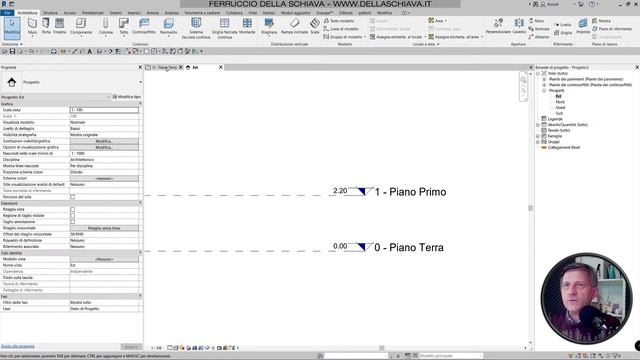Click the 1 - Piano Primo level label
Screen dimensions: 640x360
coord(410,192)
